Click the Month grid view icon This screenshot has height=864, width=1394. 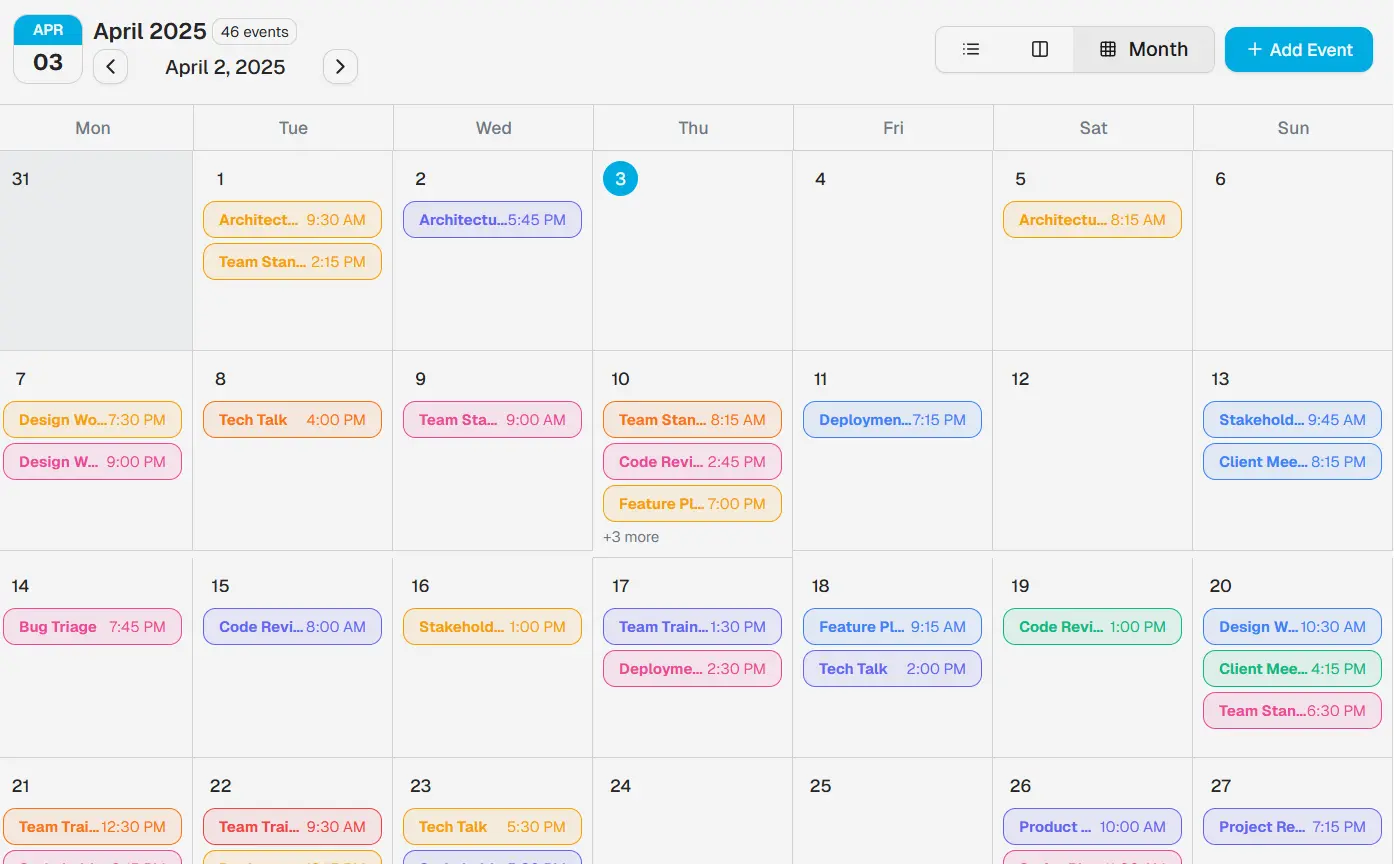1144,48
